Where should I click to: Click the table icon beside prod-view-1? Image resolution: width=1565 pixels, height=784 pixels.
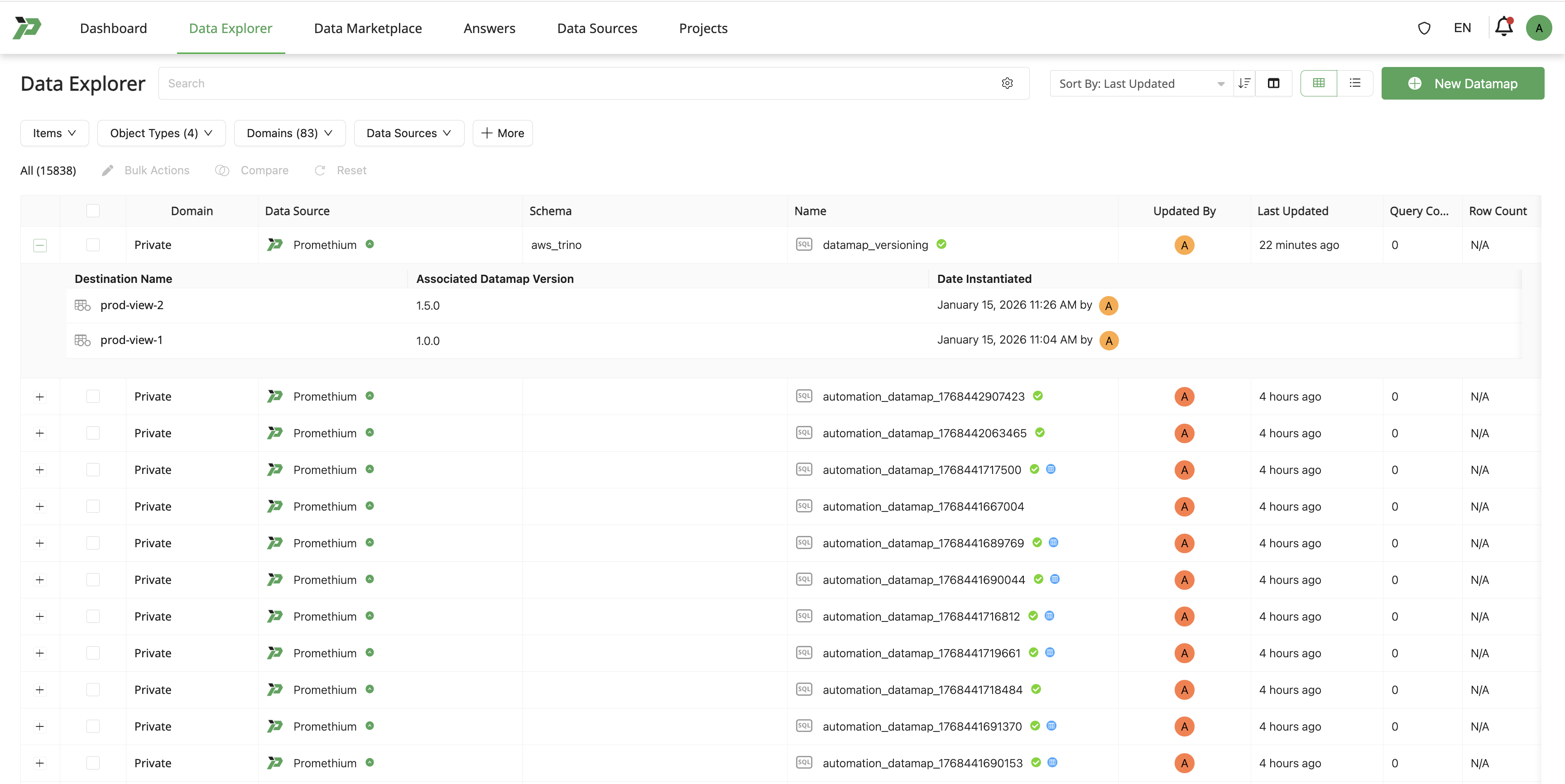tap(82, 340)
